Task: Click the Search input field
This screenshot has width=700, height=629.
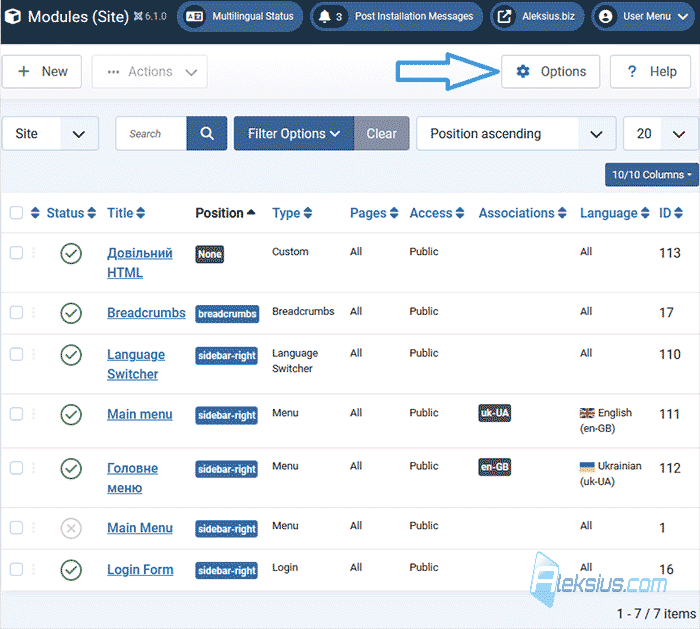Action: click(x=151, y=133)
